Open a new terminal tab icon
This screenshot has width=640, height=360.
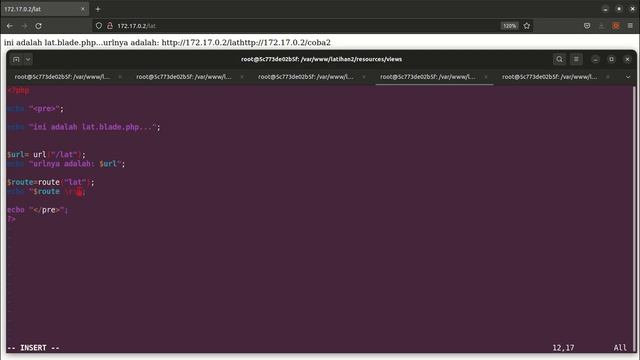coord(16,60)
